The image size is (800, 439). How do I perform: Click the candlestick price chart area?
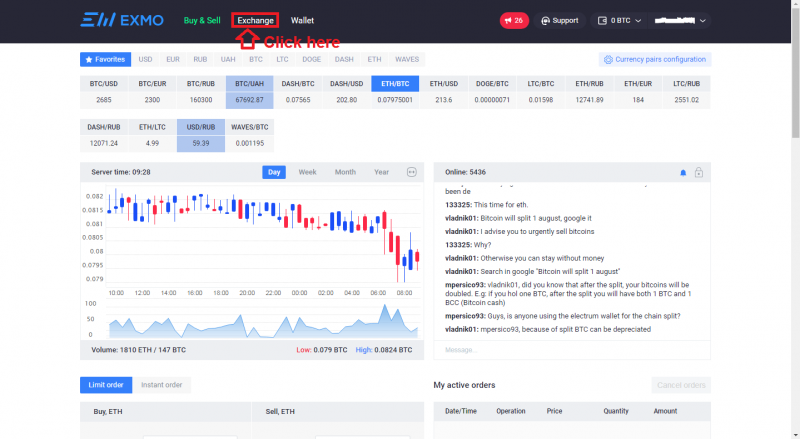[x=263, y=236]
